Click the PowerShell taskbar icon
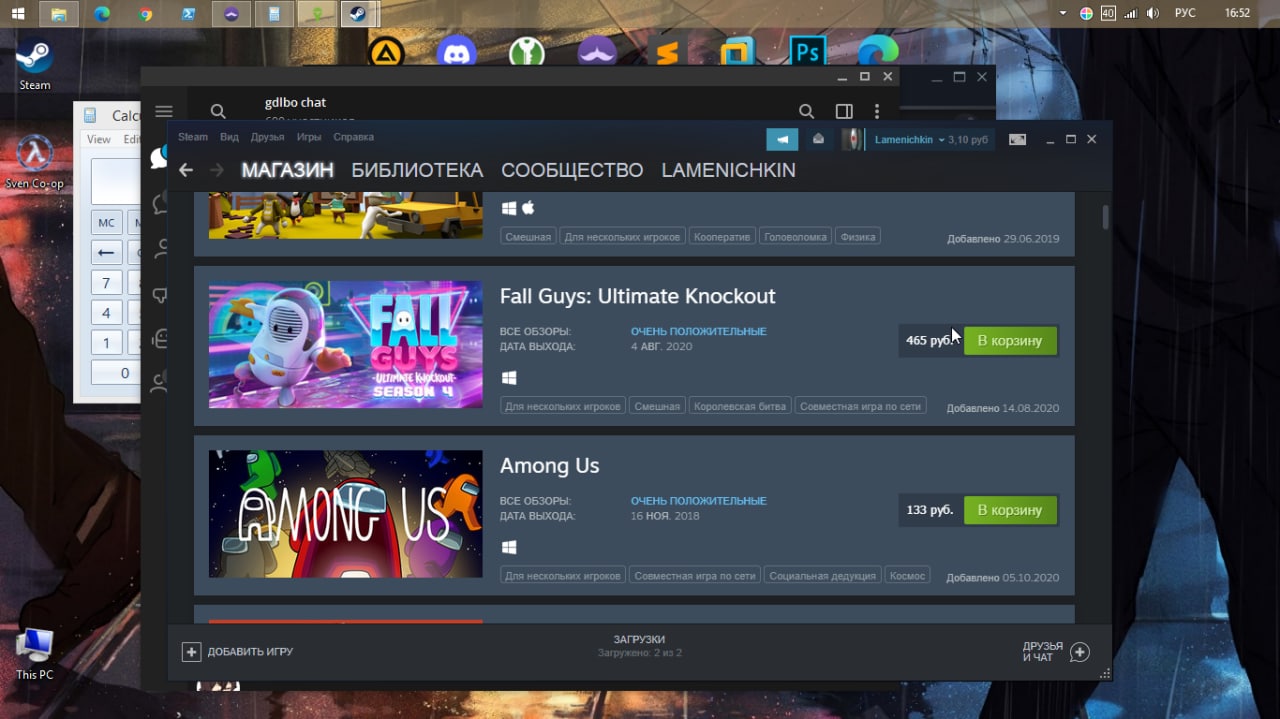This screenshot has height=719, width=1280. coord(188,14)
